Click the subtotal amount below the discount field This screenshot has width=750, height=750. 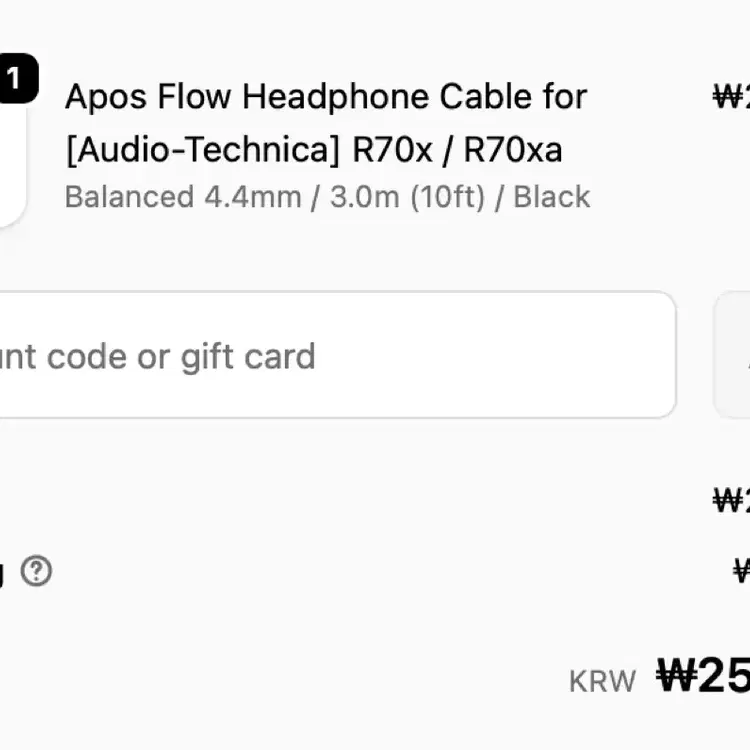732,499
